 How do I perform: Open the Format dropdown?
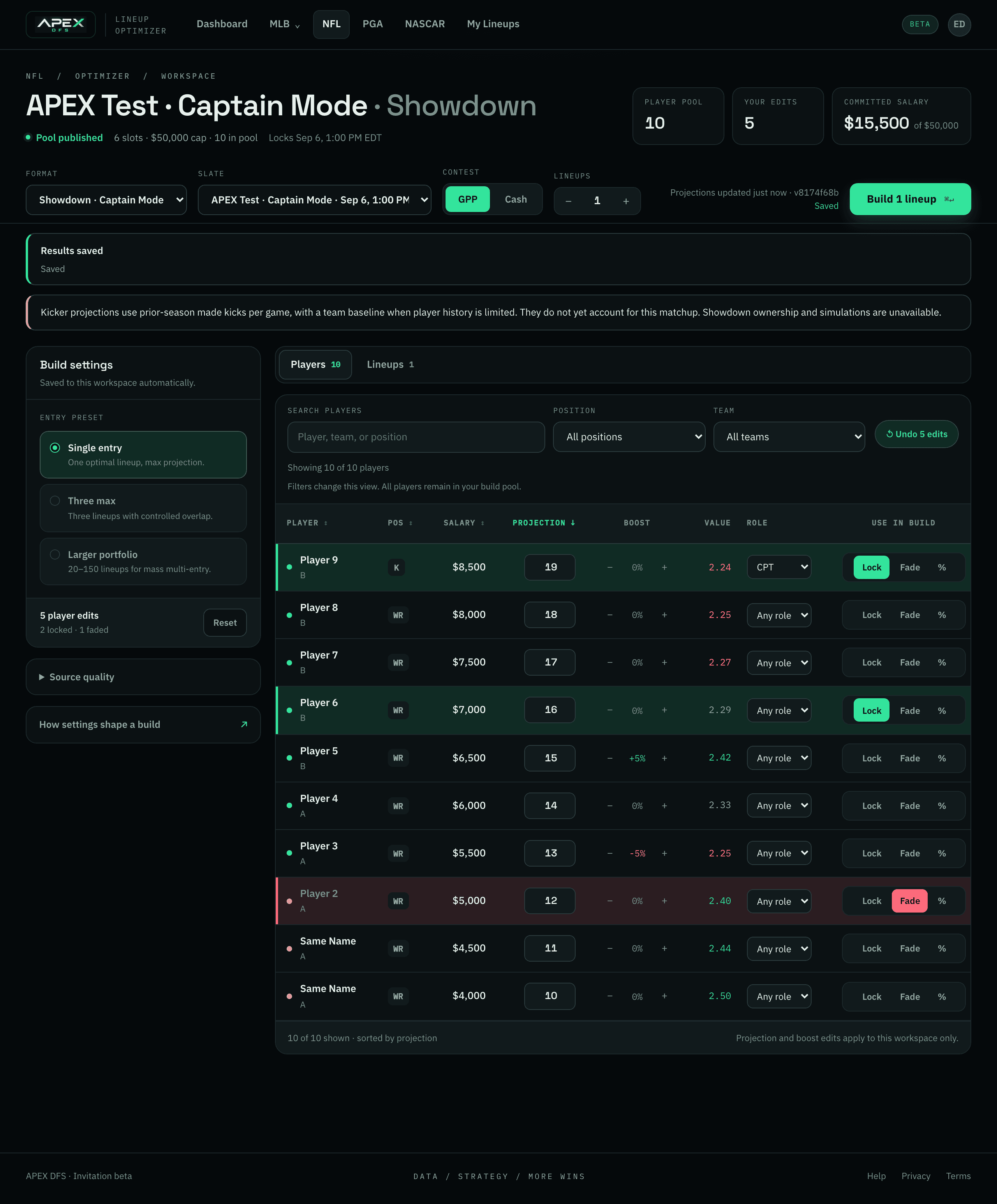click(106, 199)
